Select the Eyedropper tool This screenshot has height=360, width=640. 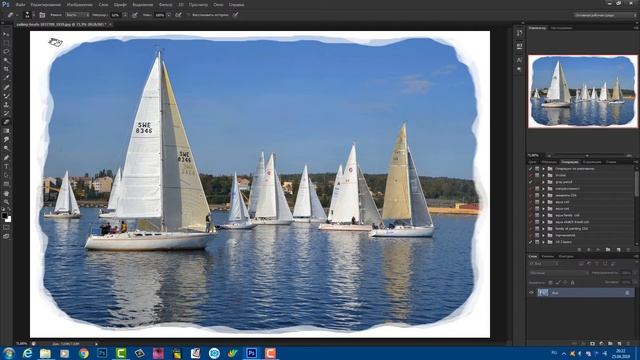pos(6,78)
